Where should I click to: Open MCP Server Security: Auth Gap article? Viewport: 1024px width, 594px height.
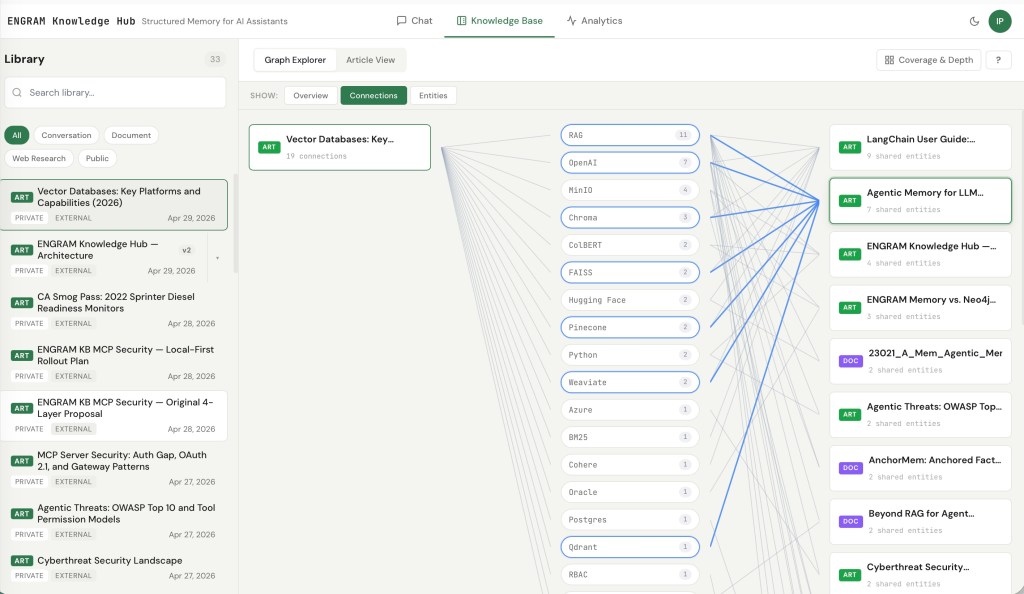pyautogui.click(x=114, y=469)
